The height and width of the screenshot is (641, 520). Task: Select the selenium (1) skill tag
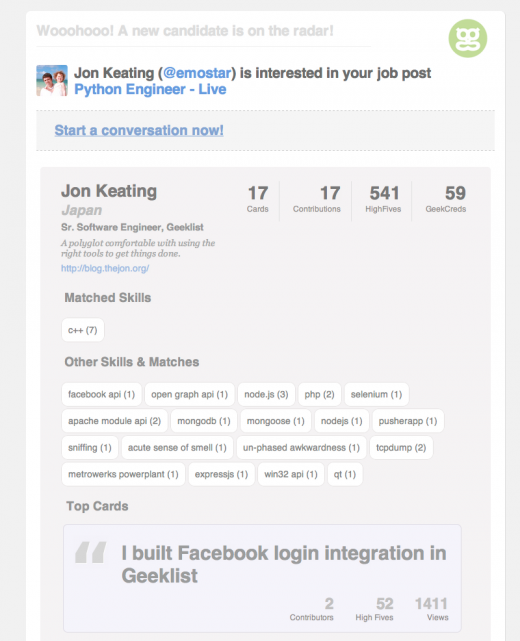pyautogui.click(x=377, y=394)
